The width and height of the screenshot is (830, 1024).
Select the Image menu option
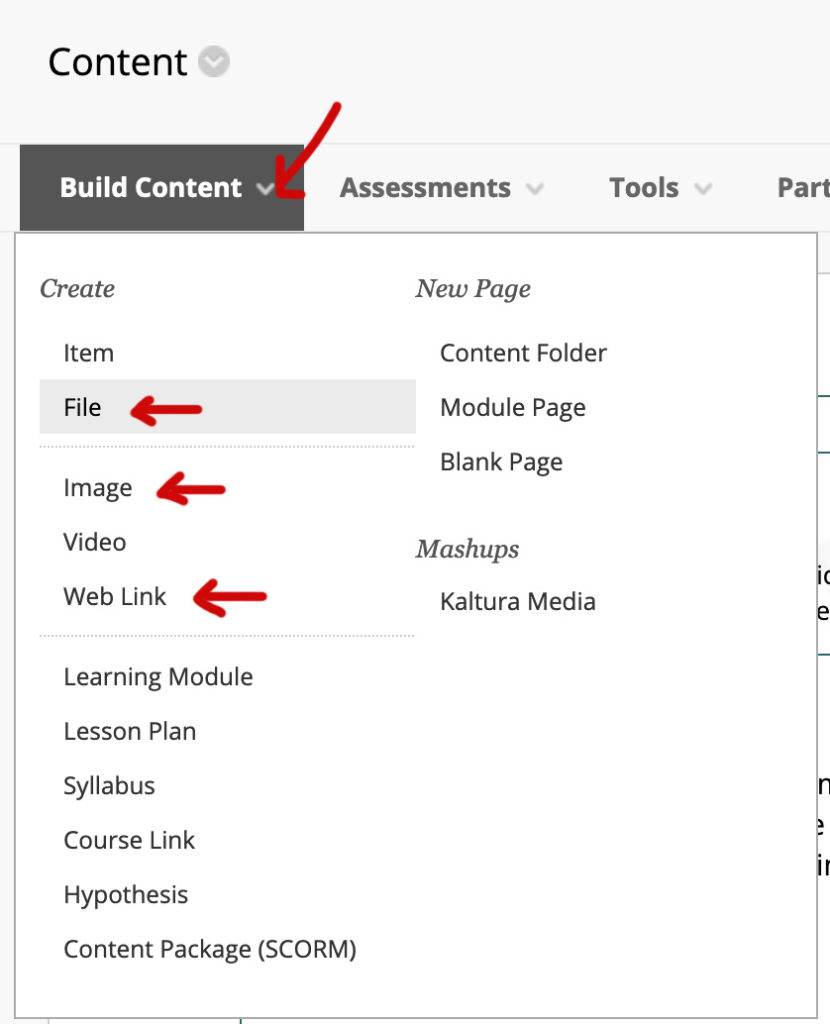pyautogui.click(x=98, y=488)
